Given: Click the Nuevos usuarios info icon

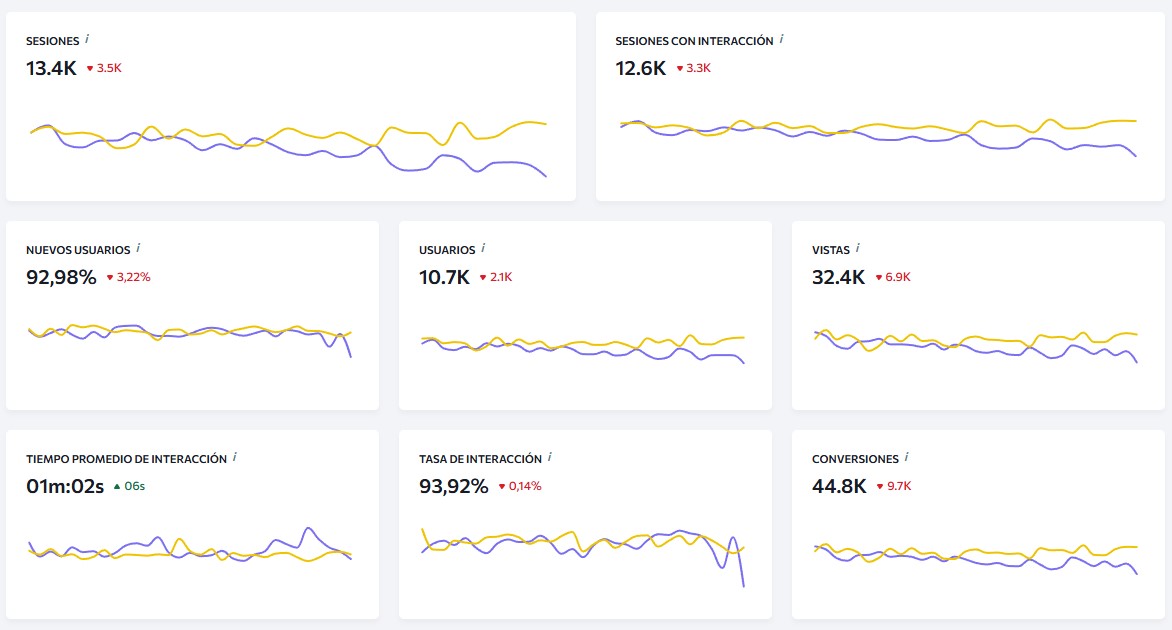Looking at the screenshot, I should click(x=138, y=248).
